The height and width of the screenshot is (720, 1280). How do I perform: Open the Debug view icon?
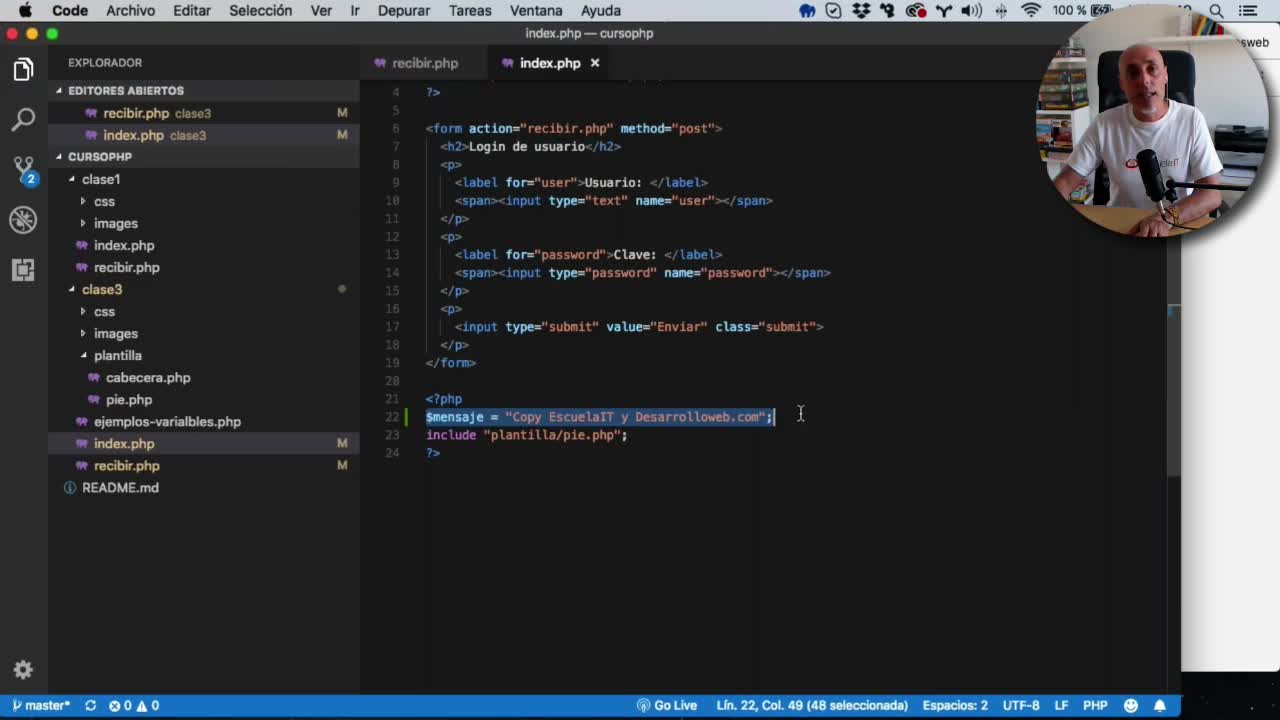[x=23, y=220]
